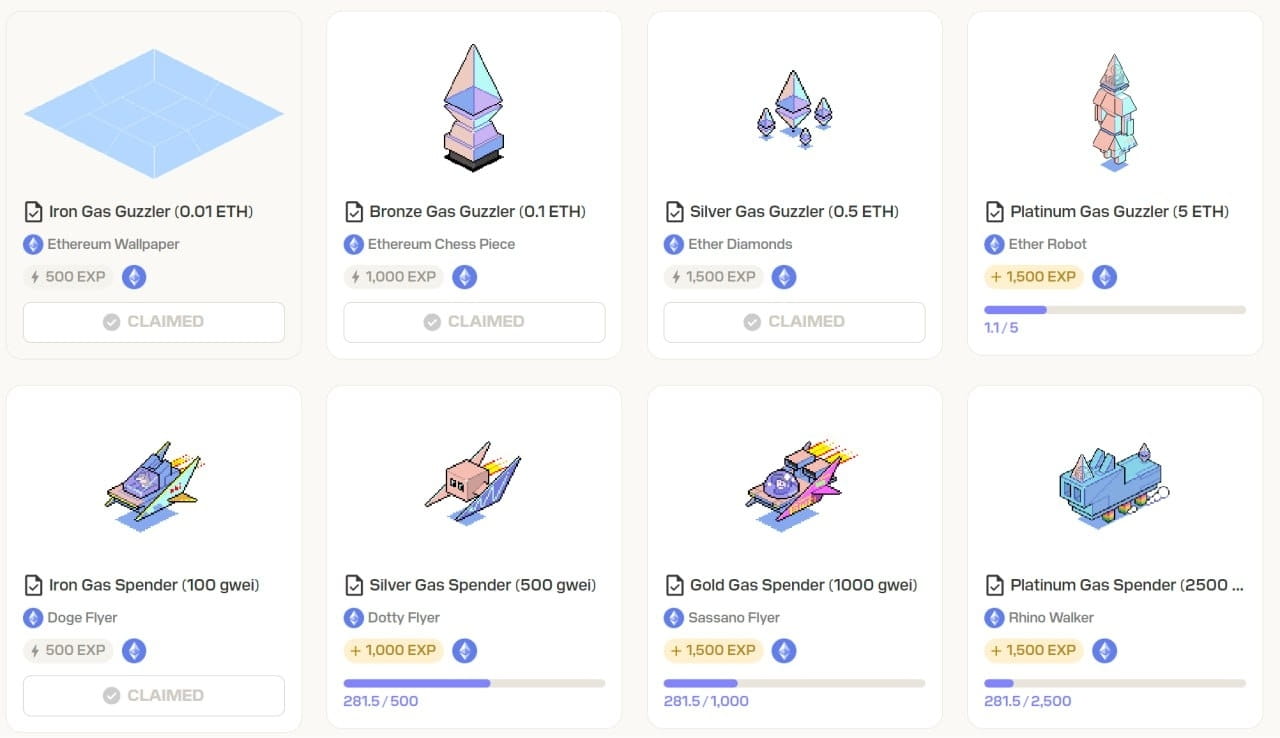Click the Ether Diamonds pixel artwork
1280x738 pixels.
[794, 109]
